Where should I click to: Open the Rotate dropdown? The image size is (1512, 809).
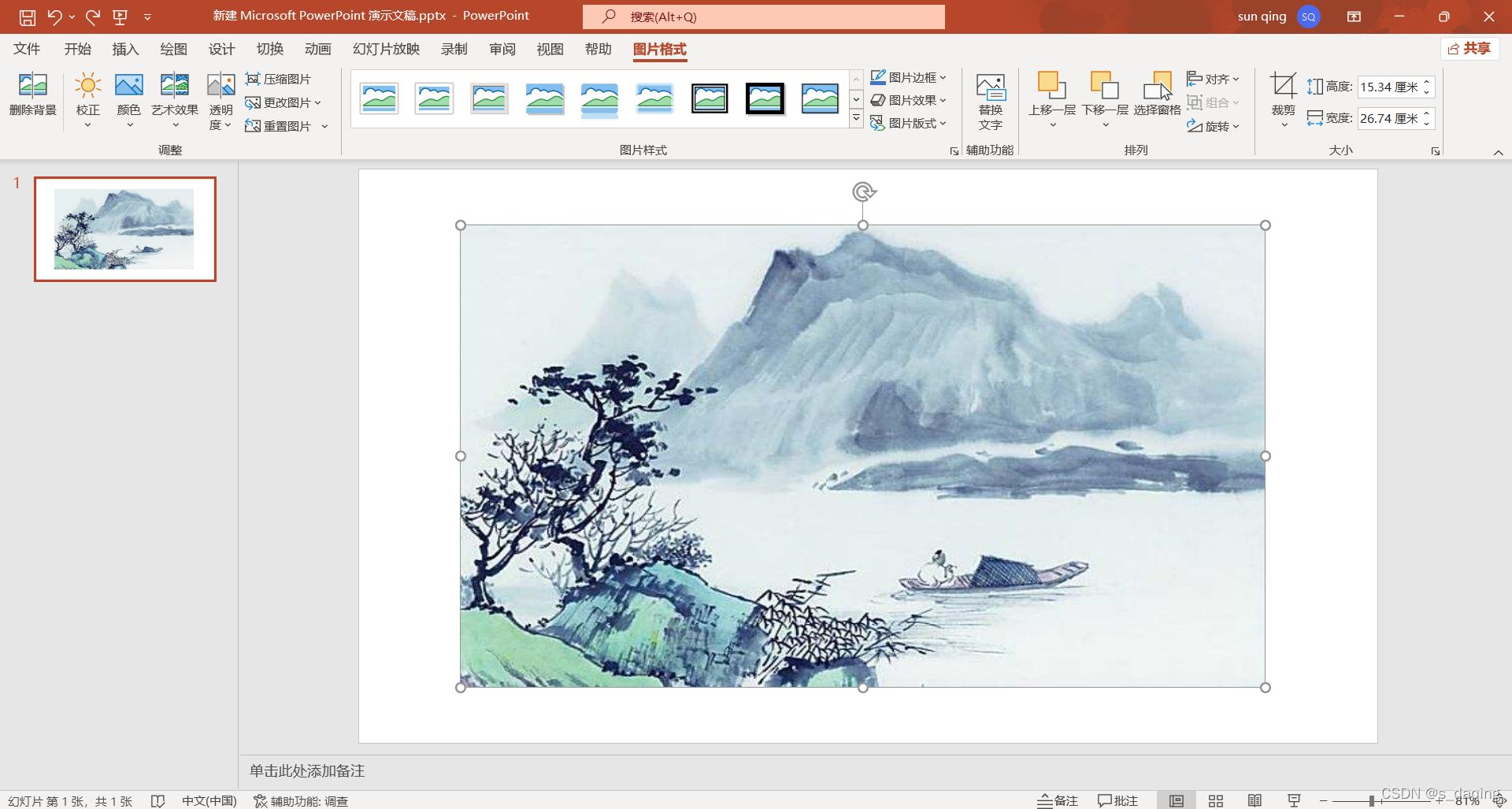(1213, 125)
